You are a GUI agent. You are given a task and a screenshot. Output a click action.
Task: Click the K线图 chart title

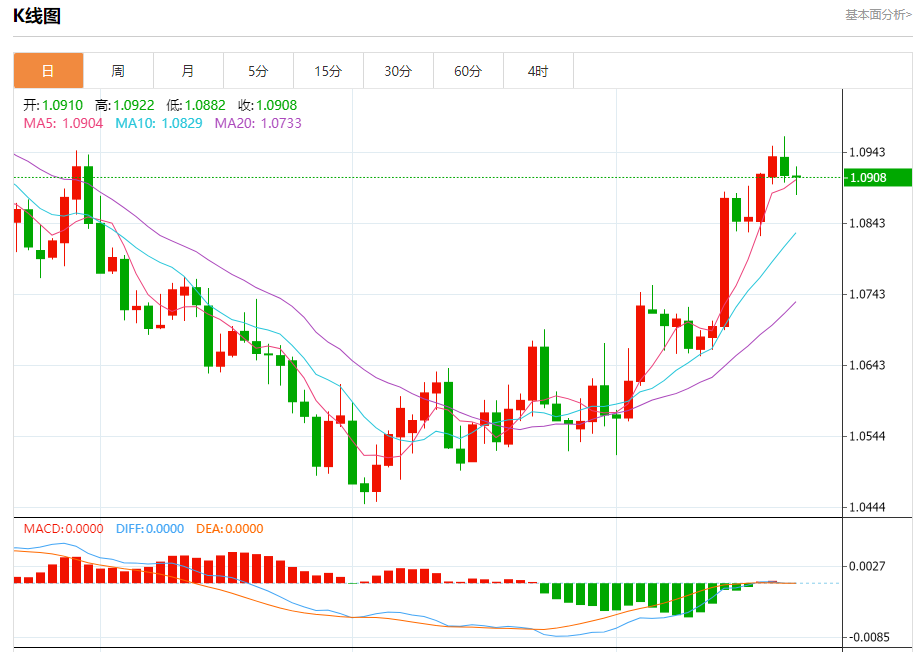click(x=37, y=15)
